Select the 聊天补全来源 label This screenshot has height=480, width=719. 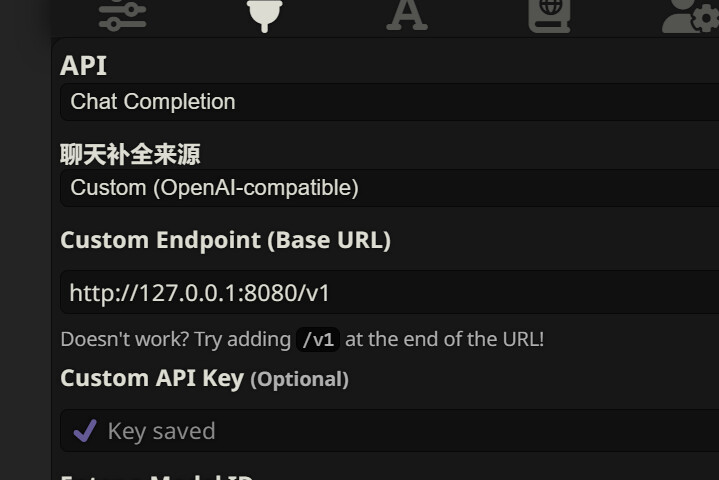pyautogui.click(x=130, y=154)
